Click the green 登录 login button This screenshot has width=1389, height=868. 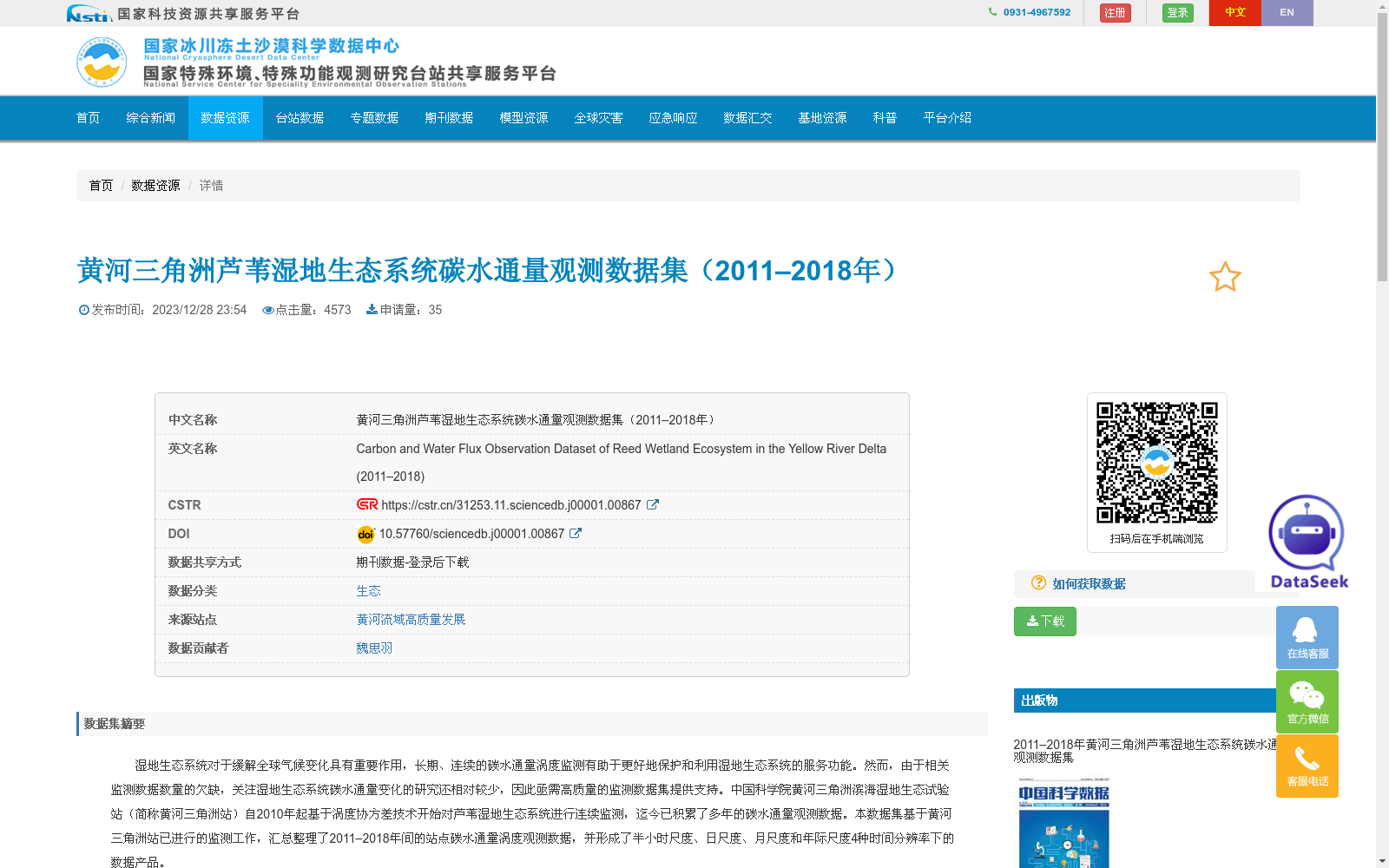pos(1178,13)
